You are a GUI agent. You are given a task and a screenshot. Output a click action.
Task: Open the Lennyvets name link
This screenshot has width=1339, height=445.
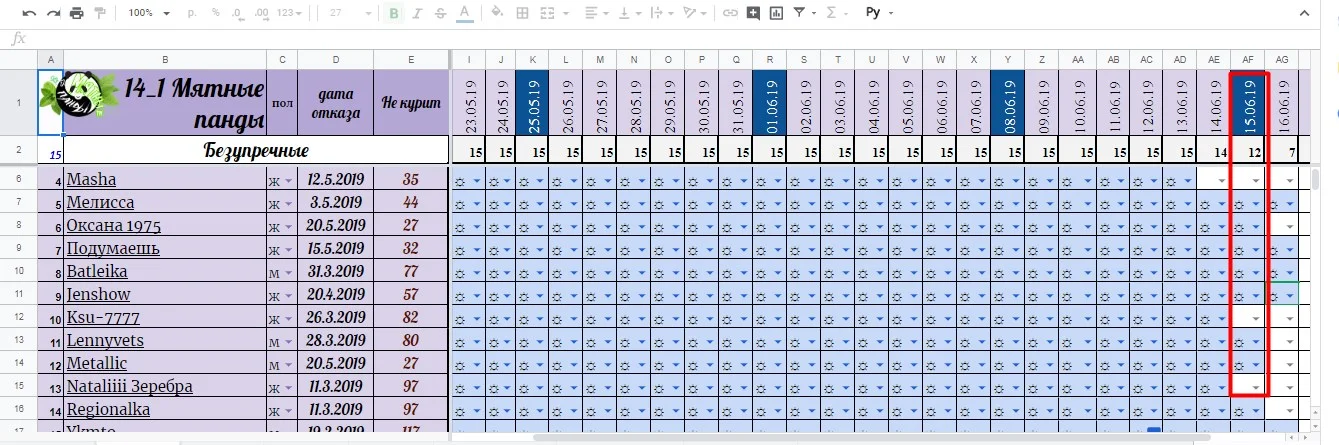tap(105, 340)
